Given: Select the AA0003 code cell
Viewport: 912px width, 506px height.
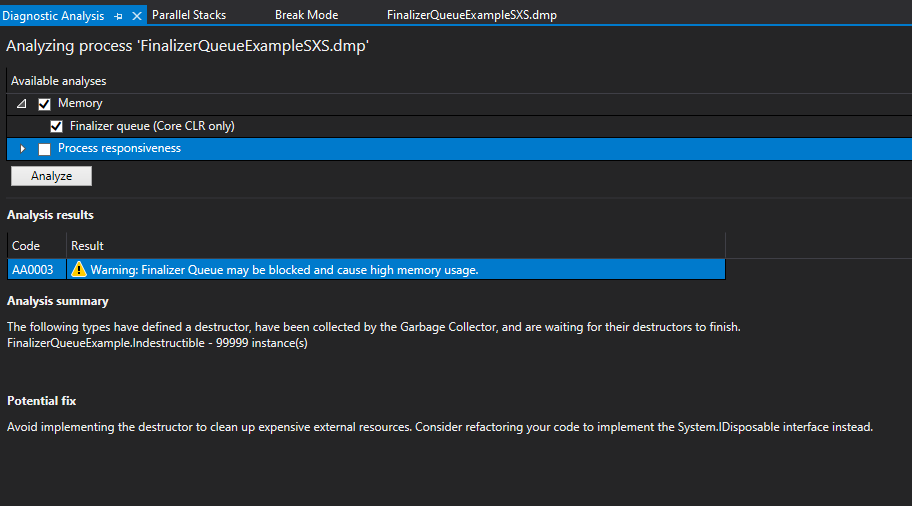Looking at the screenshot, I should coord(37,269).
